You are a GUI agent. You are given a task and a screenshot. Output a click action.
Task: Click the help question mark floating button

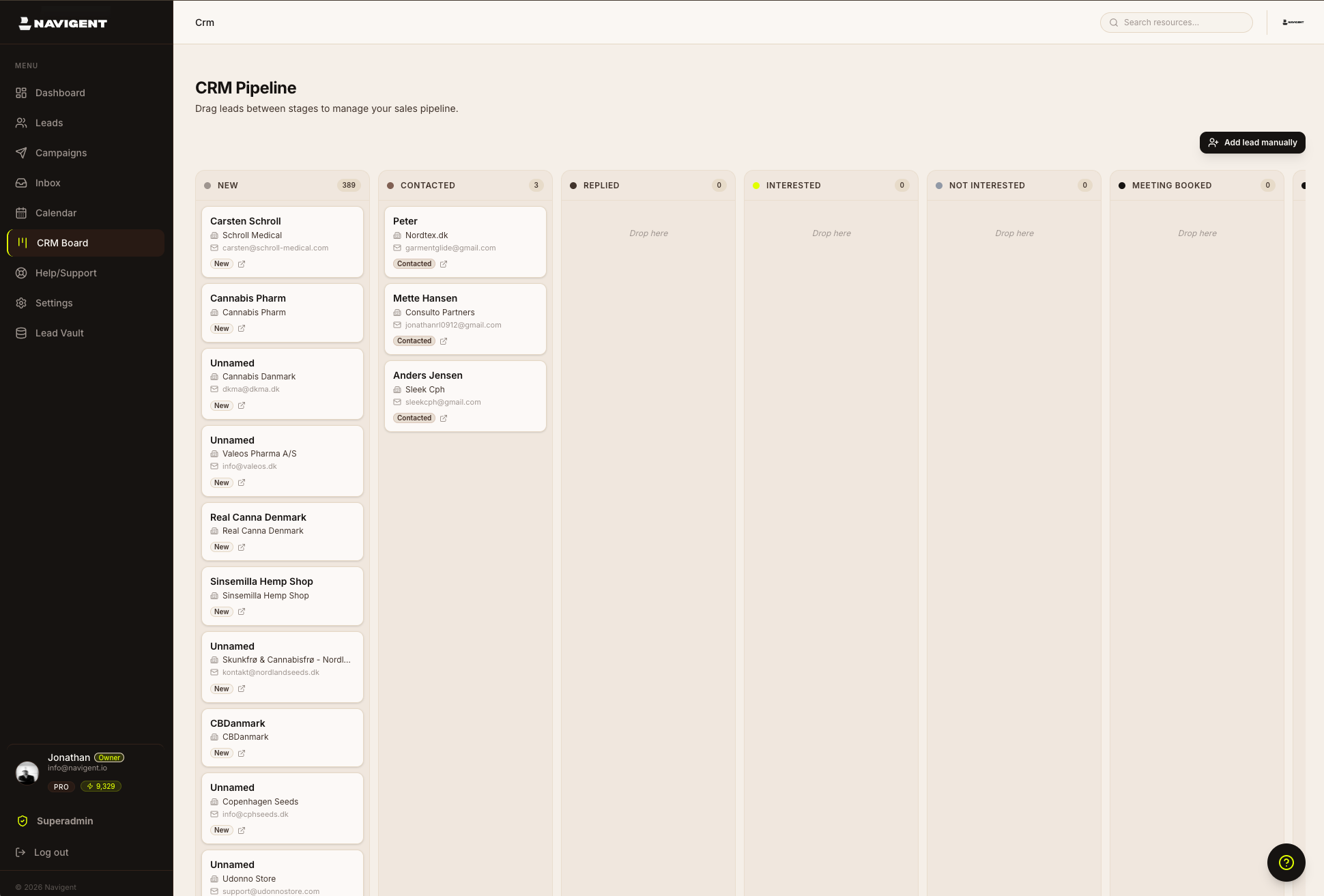[1286, 863]
